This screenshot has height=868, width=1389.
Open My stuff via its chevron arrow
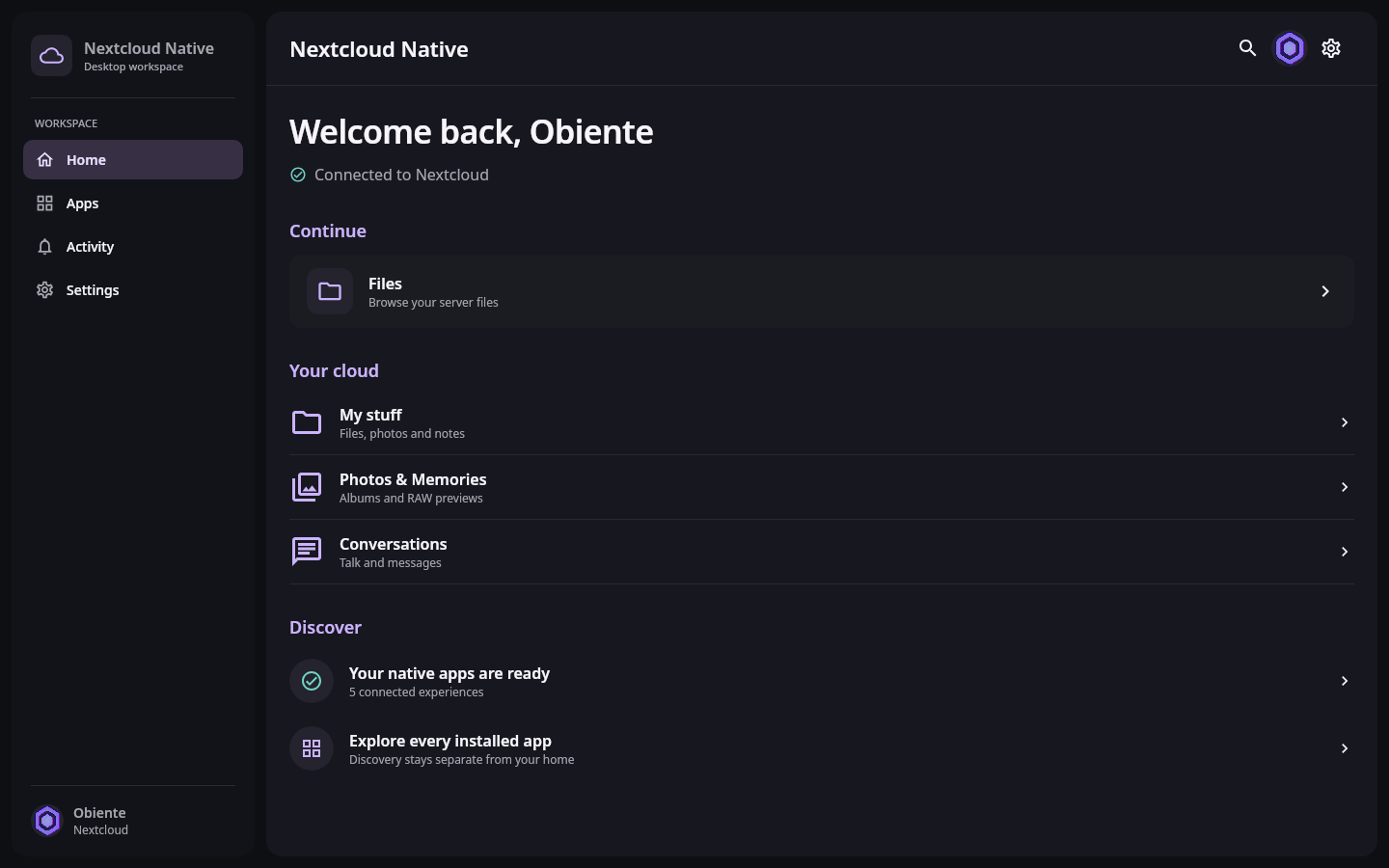pos(1345,422)
